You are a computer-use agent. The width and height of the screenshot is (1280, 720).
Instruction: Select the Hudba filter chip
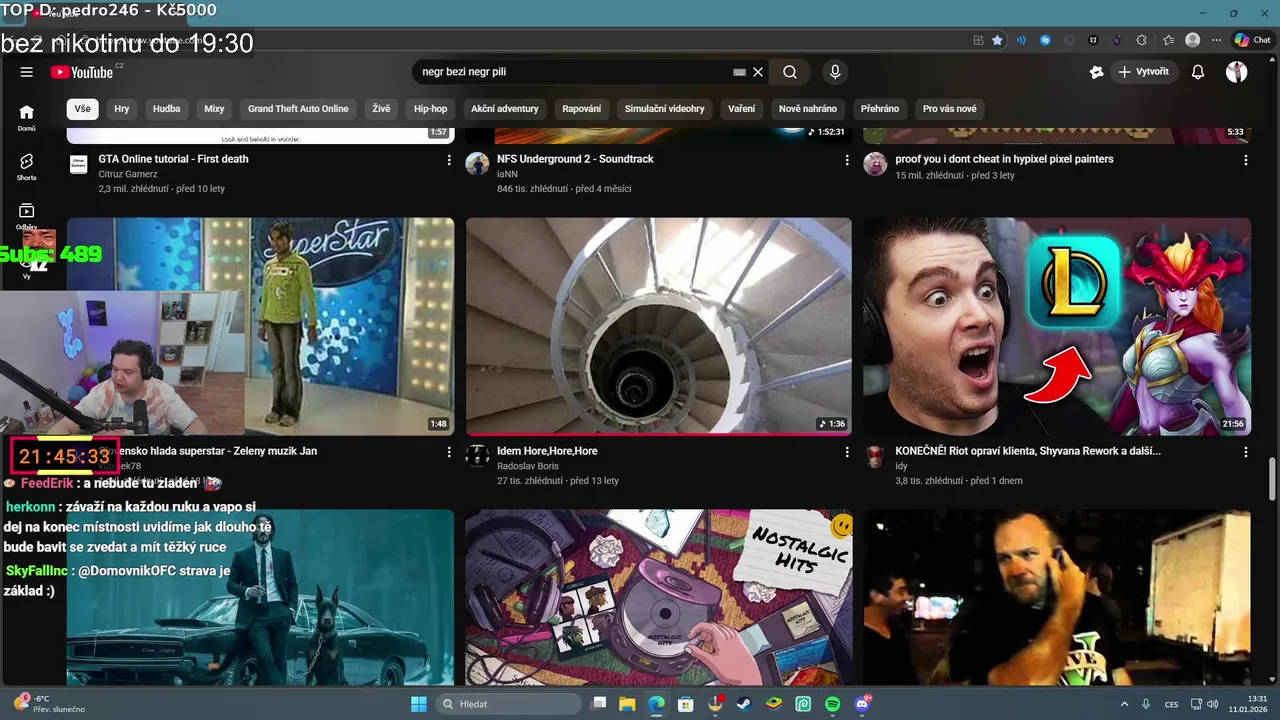tap(167, 109)
